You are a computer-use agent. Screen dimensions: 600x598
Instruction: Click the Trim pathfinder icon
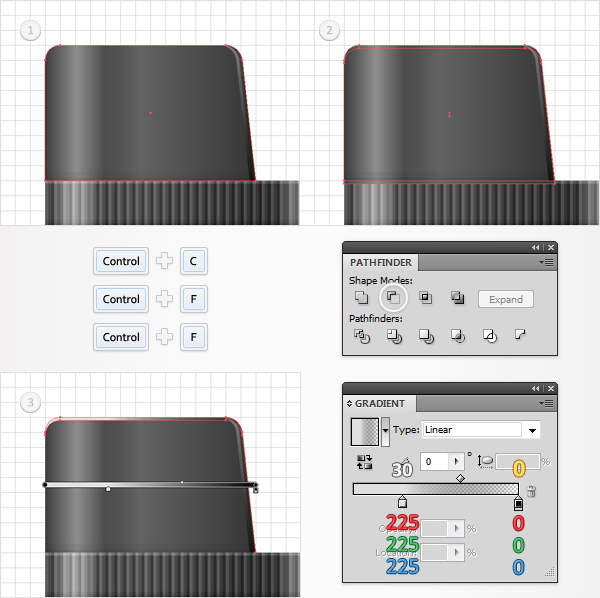[x=394, y=336]
